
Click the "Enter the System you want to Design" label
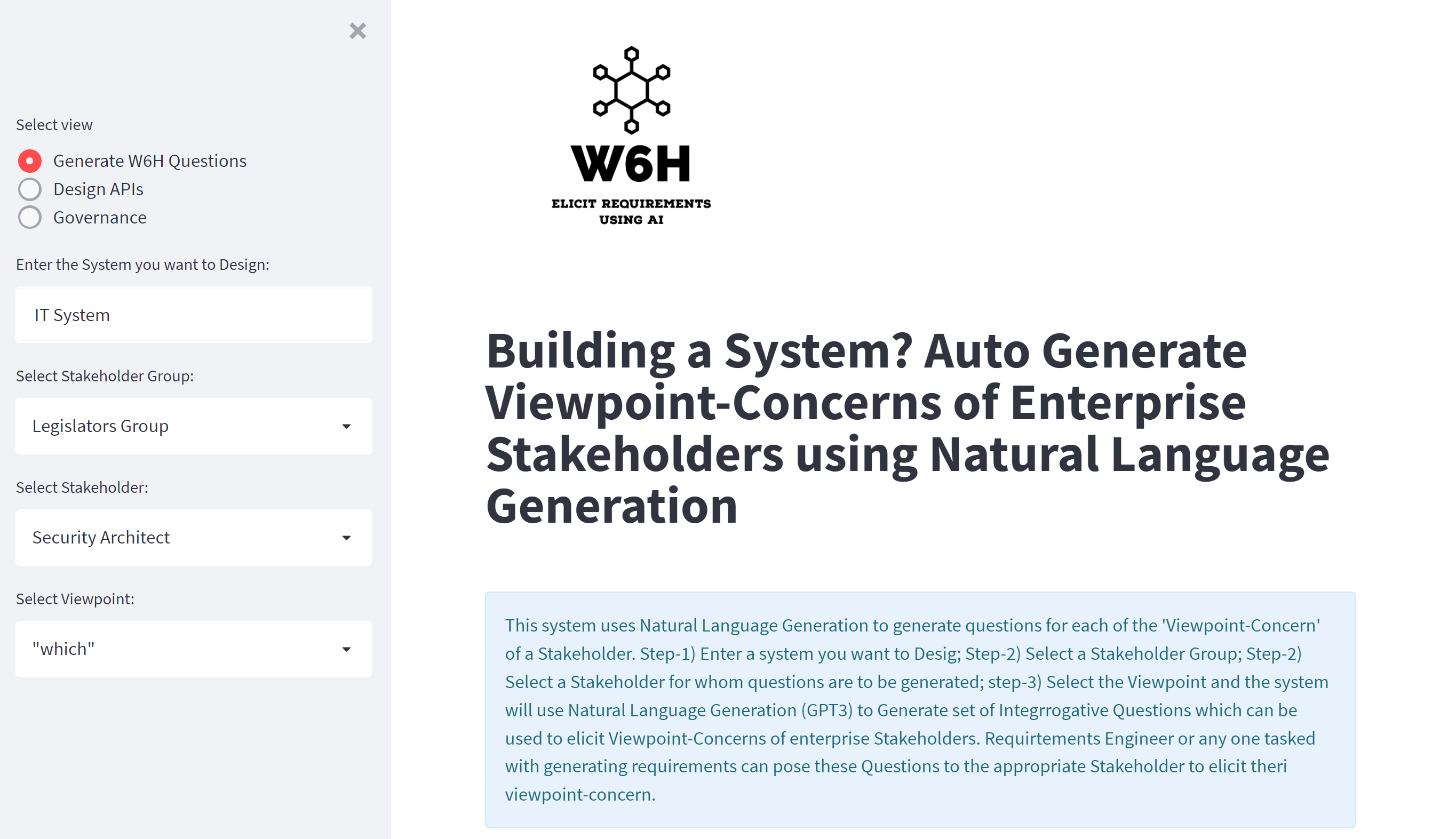[142, 265]
